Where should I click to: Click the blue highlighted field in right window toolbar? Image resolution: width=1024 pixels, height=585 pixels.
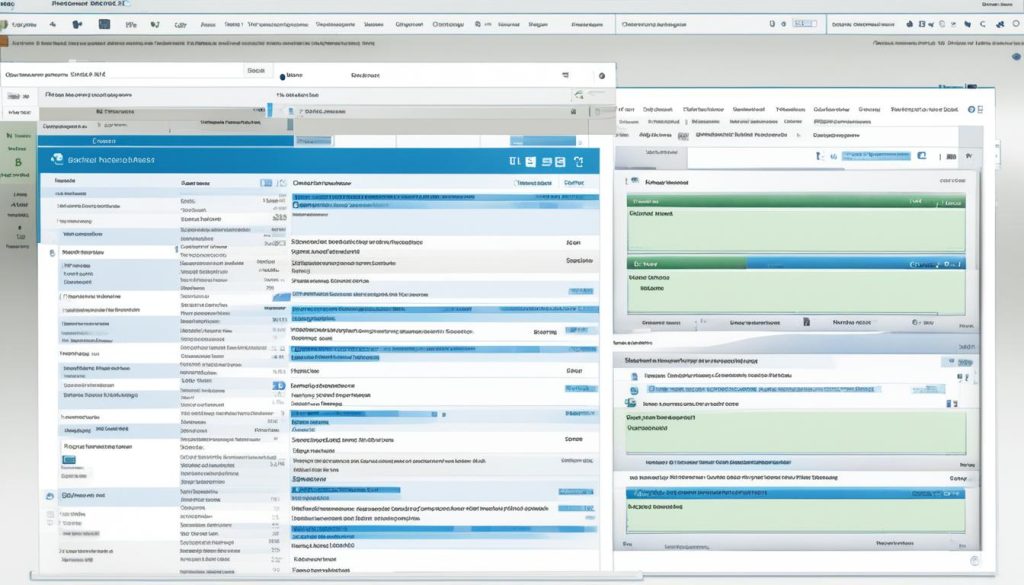click(x=876, y=156)
